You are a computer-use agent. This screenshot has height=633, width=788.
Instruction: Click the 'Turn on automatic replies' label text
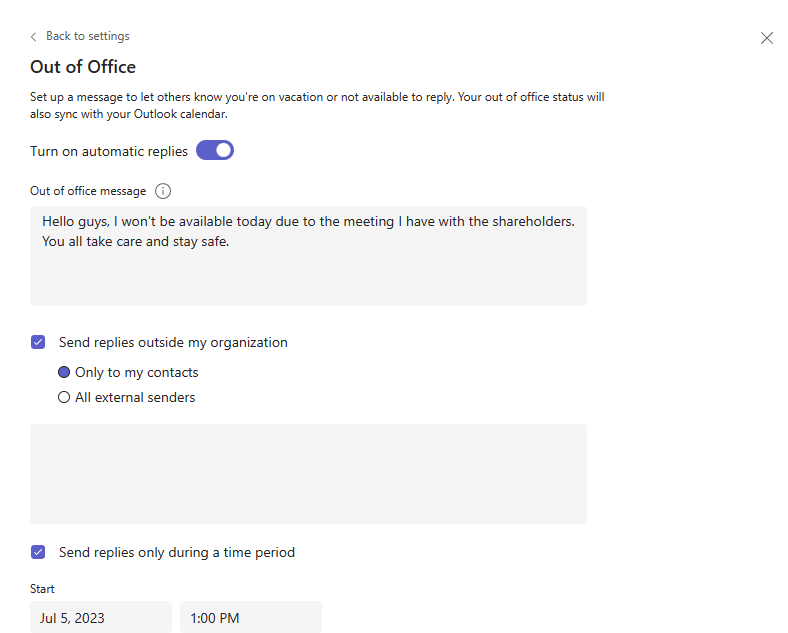click(109, 151)
